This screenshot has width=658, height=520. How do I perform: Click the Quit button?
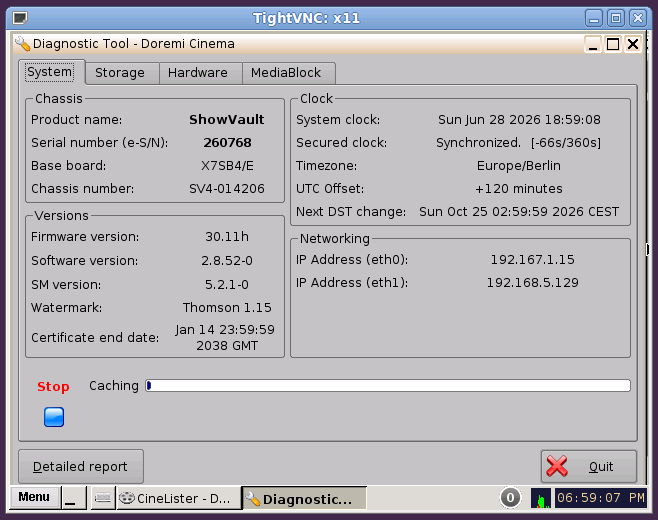pos(589,467)
